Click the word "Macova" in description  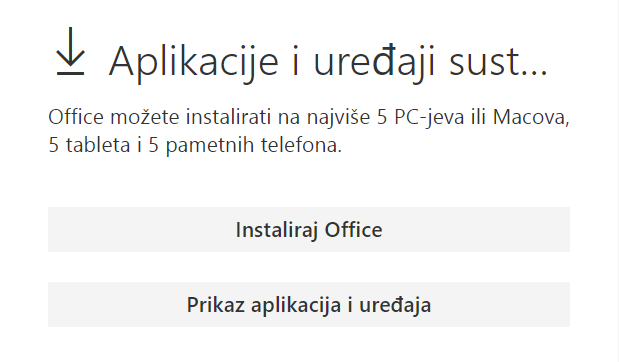531,118
